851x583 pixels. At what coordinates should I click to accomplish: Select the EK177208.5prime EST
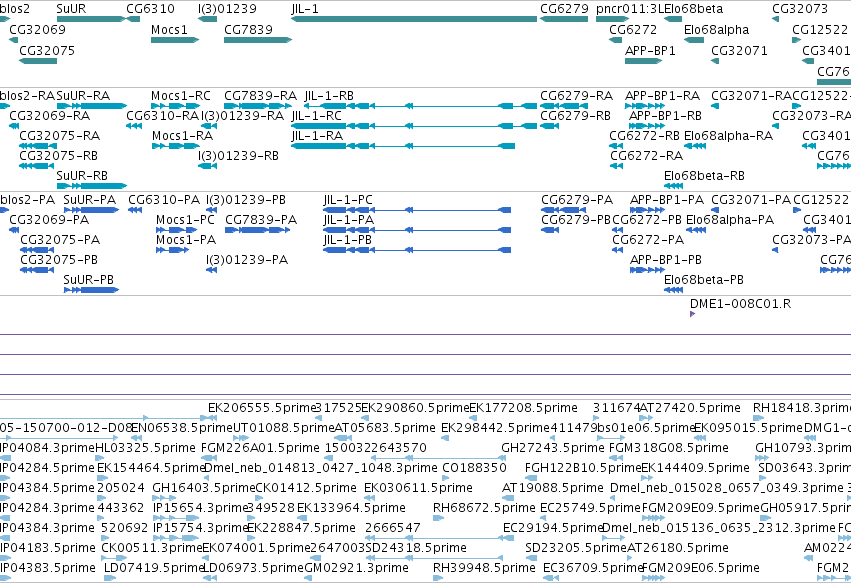(x=523, y=408)
